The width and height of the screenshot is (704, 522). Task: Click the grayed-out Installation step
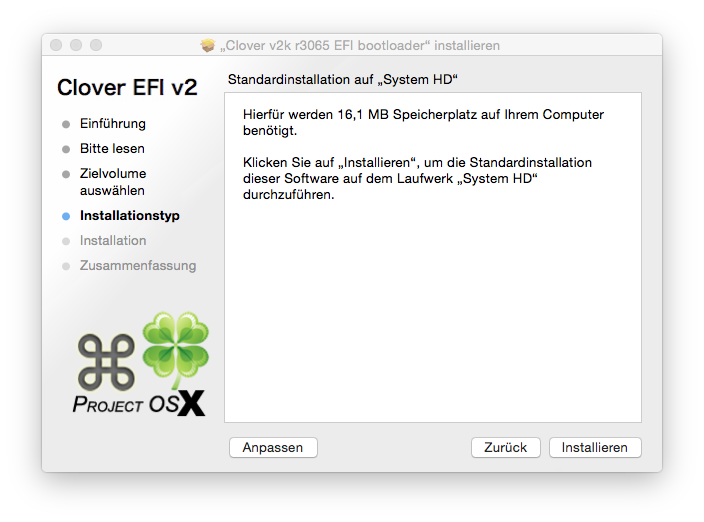click(x=113, y=241)
